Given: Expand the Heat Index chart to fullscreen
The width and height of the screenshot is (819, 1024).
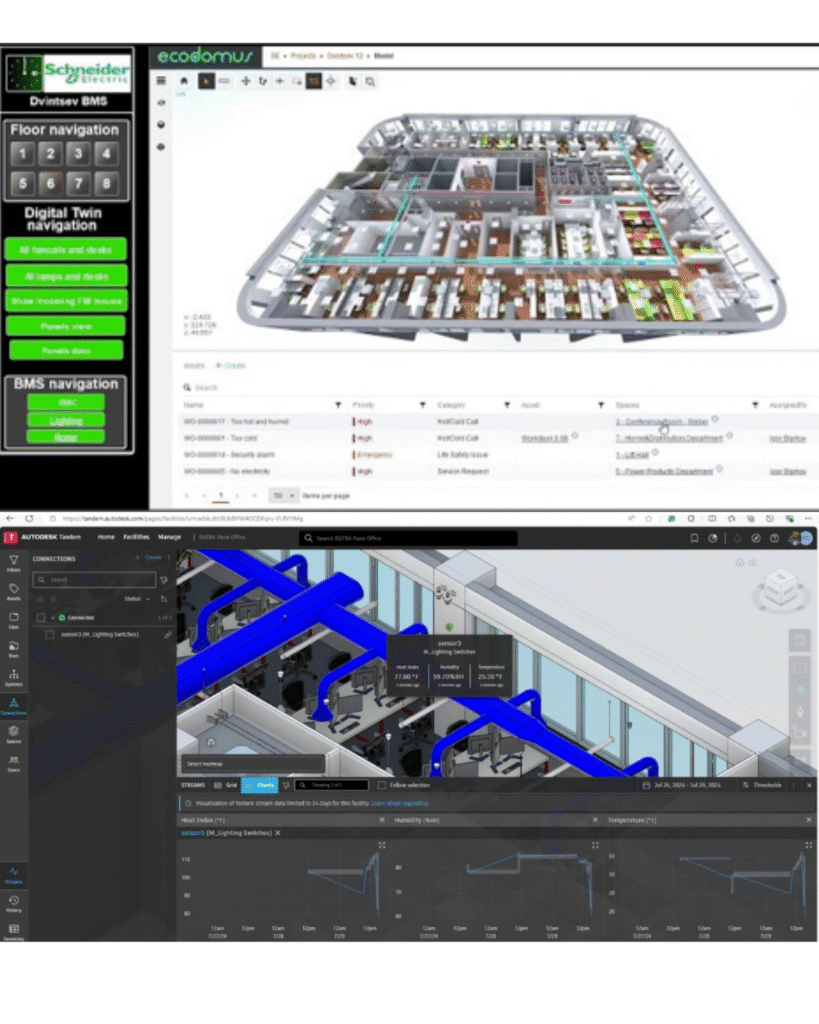Looking at the screenshot, I should click(382, 846).
